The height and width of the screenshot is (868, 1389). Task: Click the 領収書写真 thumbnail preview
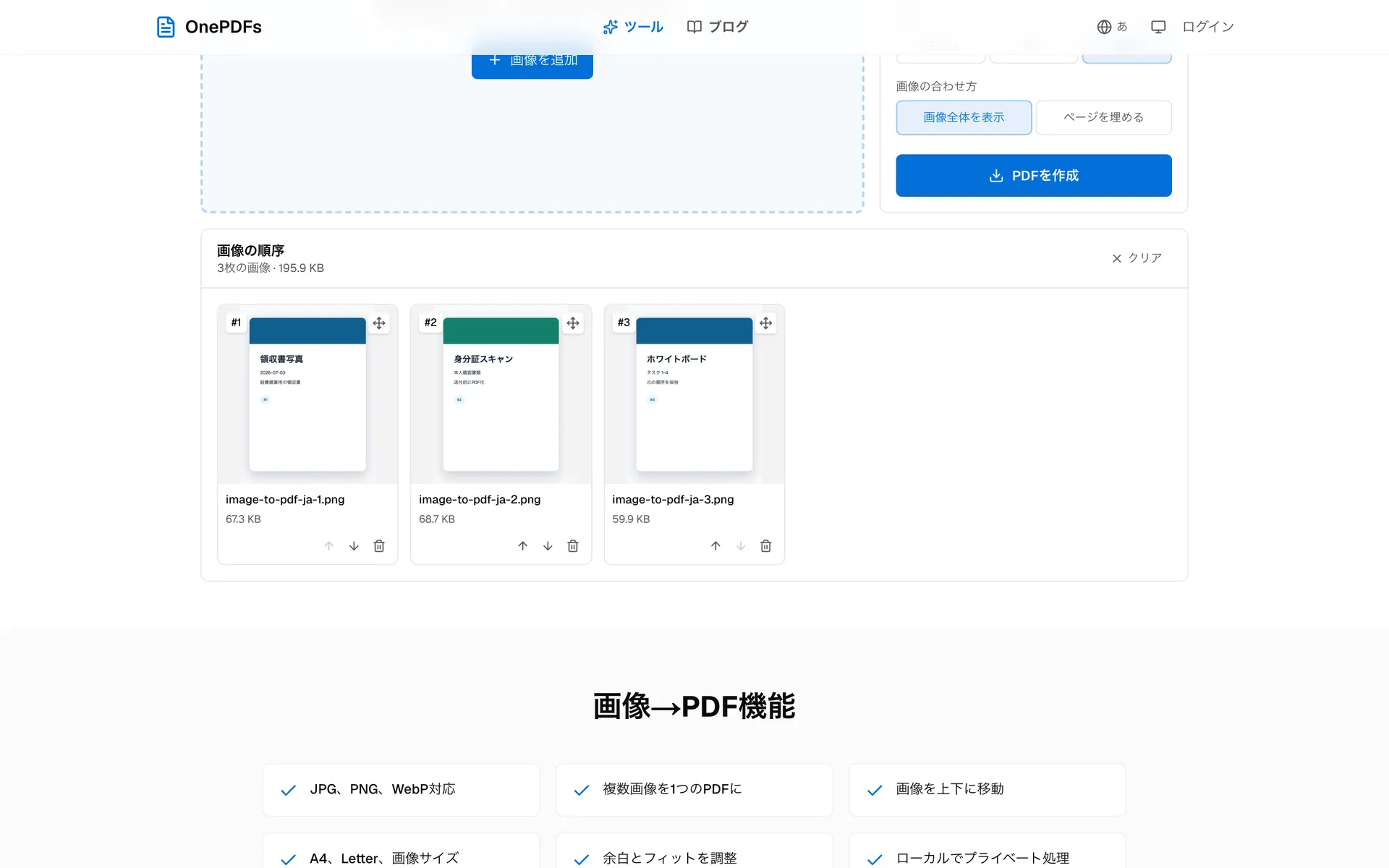[307, 394]
